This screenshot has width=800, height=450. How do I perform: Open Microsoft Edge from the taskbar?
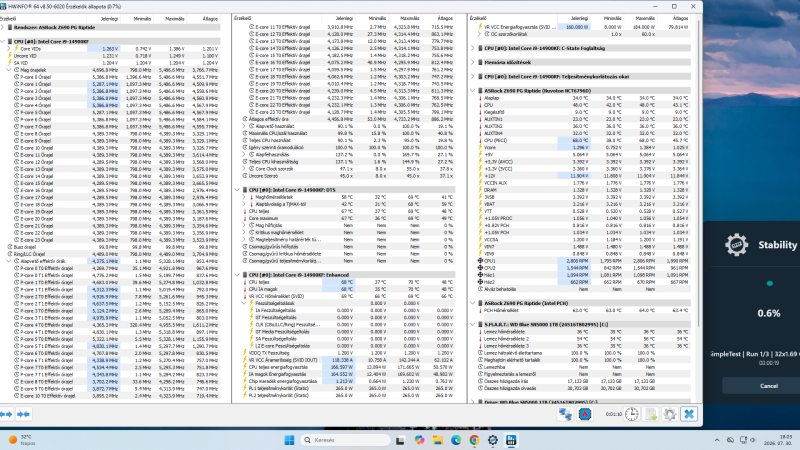click(456, 440)
